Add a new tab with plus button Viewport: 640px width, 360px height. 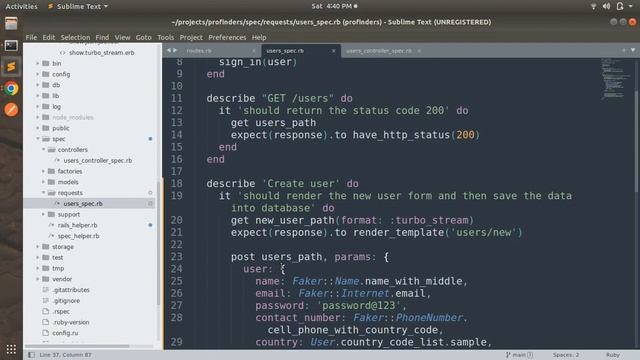pos(624,50)
